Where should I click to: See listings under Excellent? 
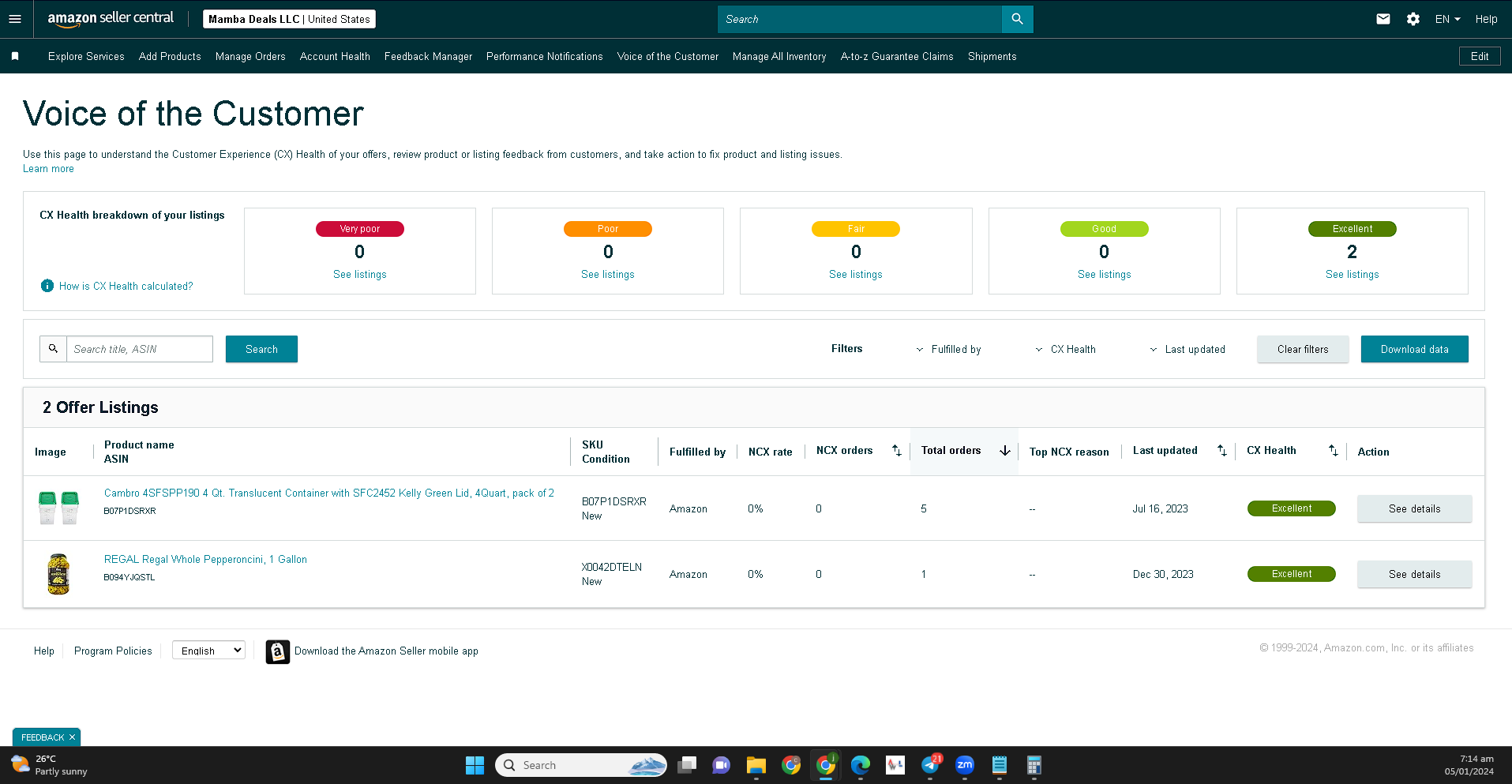[x=1353, y=274]
